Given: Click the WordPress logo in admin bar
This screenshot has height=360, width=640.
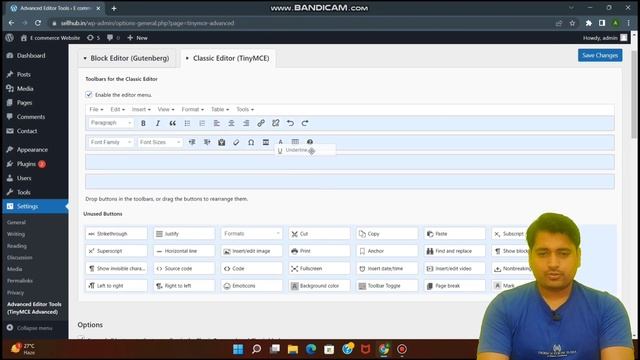Looking at the screenshot, I should tap(10, 38).
